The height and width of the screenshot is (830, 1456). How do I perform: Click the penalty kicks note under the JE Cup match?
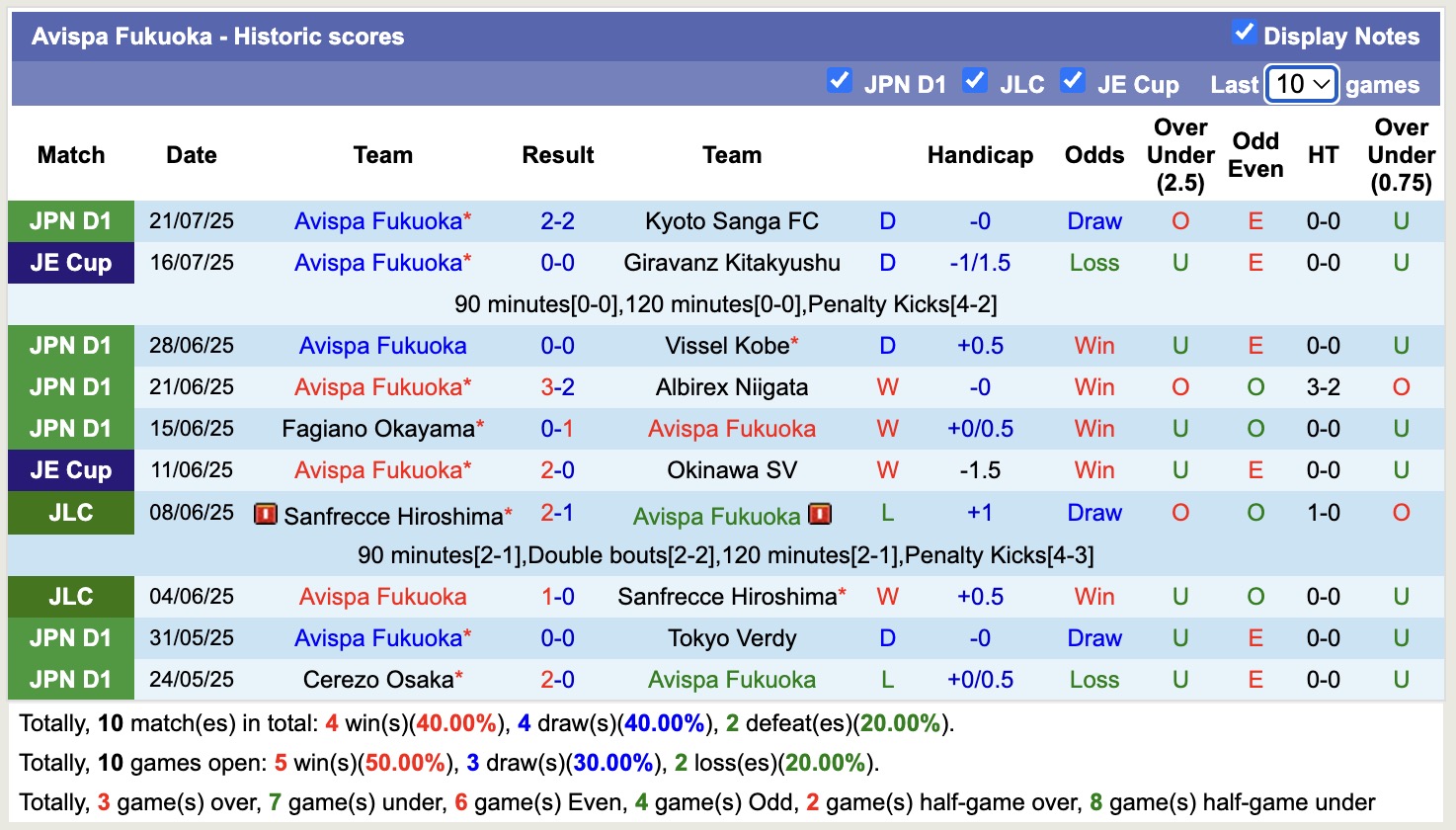click(728, 303)
